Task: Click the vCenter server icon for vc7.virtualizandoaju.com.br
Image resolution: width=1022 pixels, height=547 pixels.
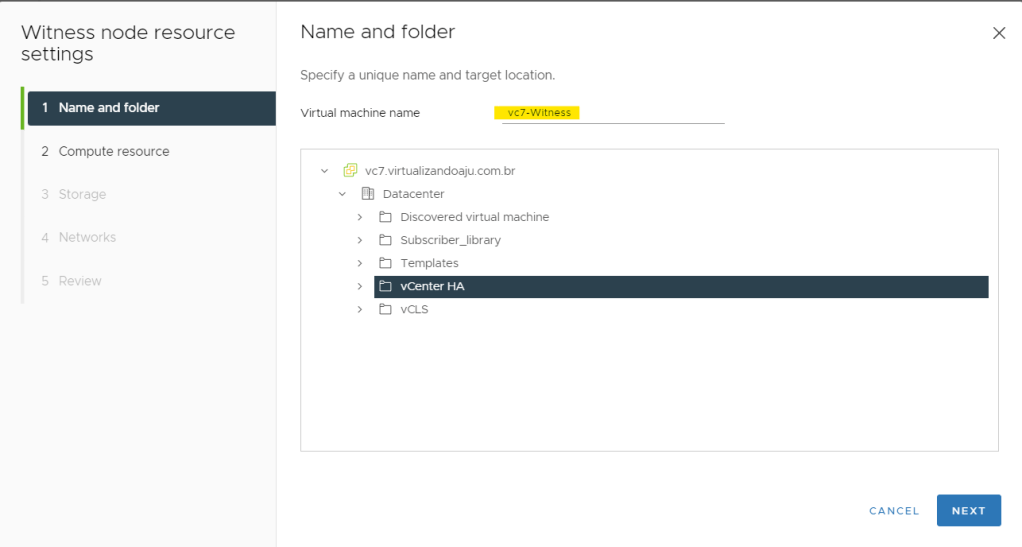Action: [350, 171]
